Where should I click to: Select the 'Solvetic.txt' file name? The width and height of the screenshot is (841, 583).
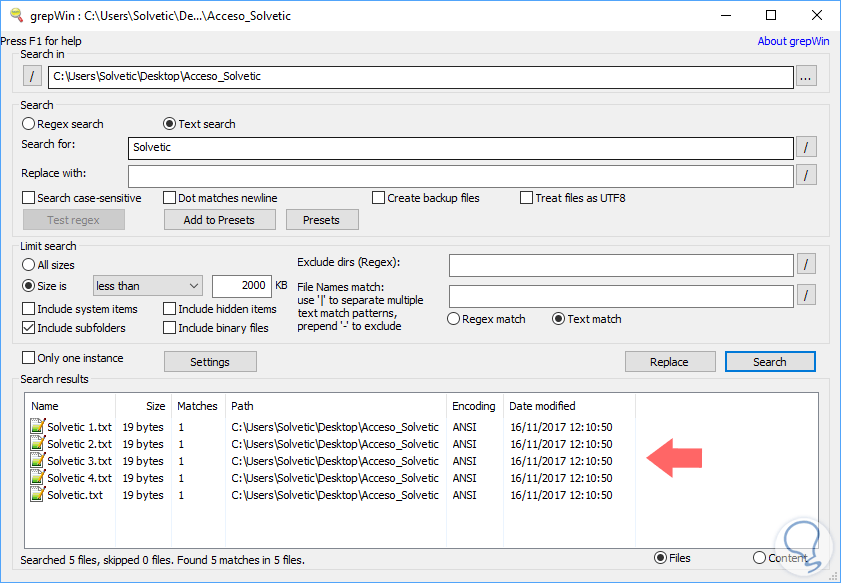pyautogui.click(x=75, y=495)
